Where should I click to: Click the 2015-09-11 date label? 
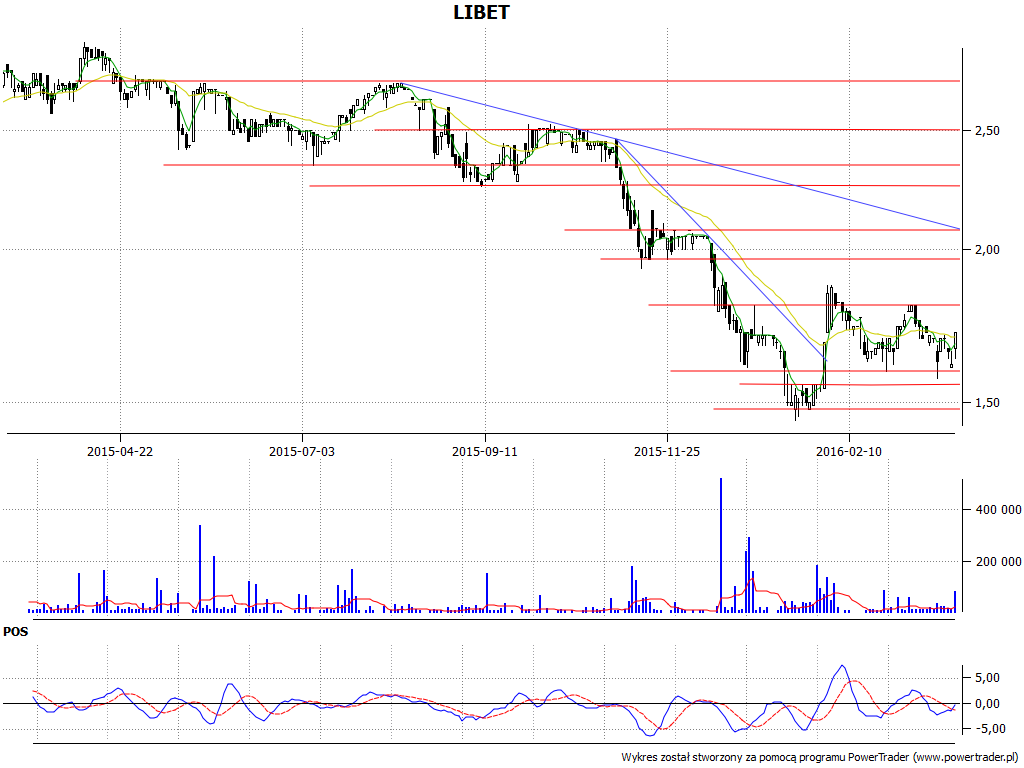point(485,451)
